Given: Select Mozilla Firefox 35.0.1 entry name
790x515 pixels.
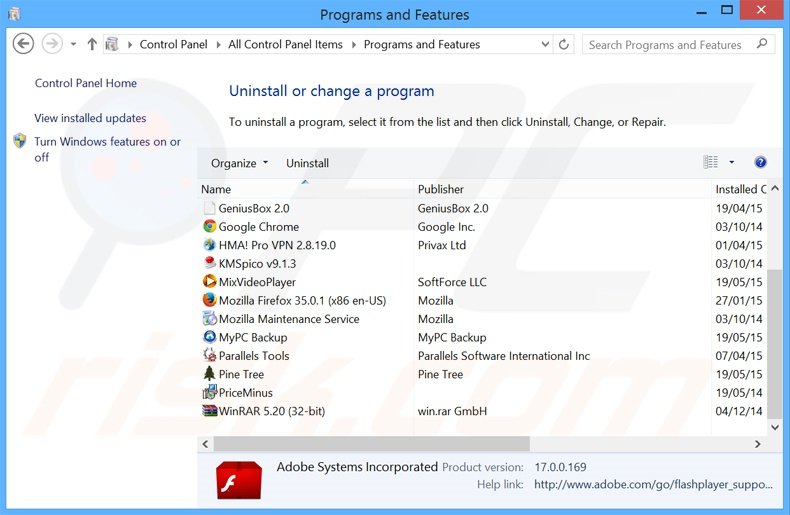Looking at the screenshot, I should tap(302, 300).
